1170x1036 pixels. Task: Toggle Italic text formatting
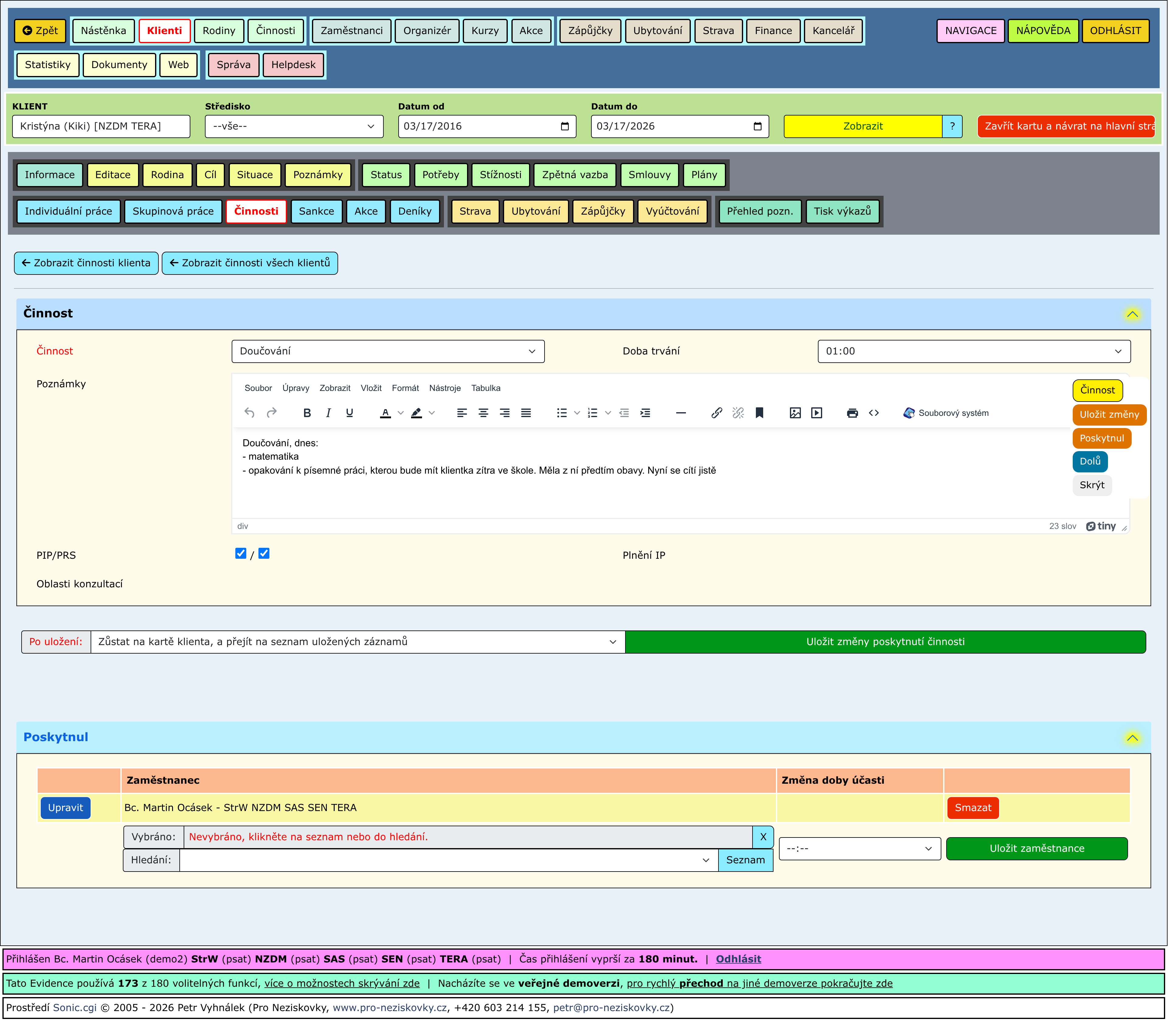tap(329, 413)
